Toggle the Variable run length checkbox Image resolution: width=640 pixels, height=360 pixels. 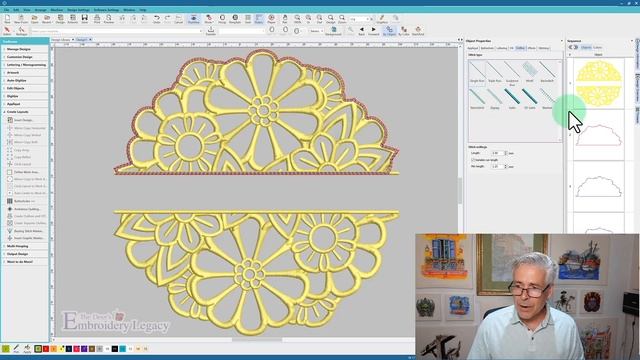point(473,160)
